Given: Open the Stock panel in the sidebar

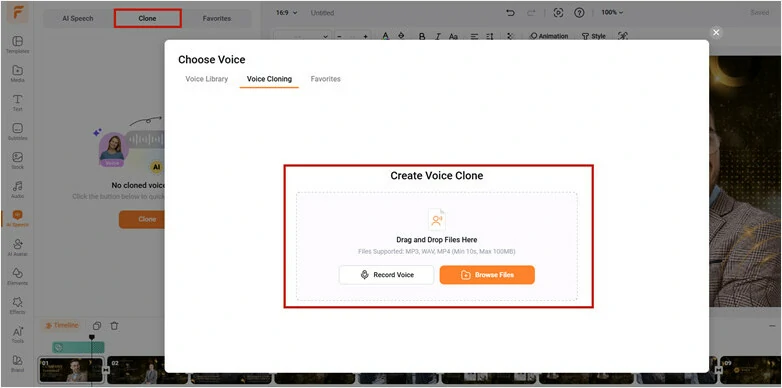Looking at the screenshot, I should (x=17, y=161).
